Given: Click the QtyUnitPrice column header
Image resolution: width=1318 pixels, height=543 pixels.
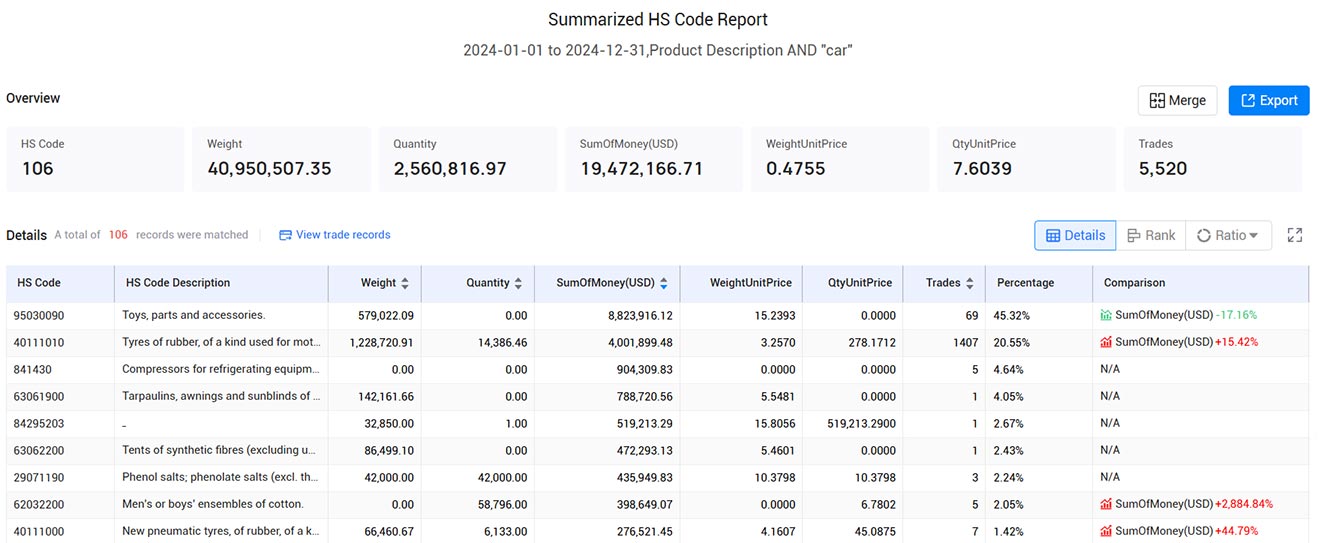Looking at the screenshot, I should point(852,283).
